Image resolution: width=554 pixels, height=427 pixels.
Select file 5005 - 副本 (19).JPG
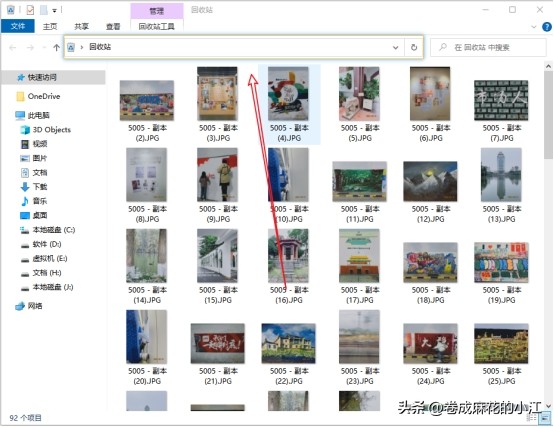coord(501,273)
